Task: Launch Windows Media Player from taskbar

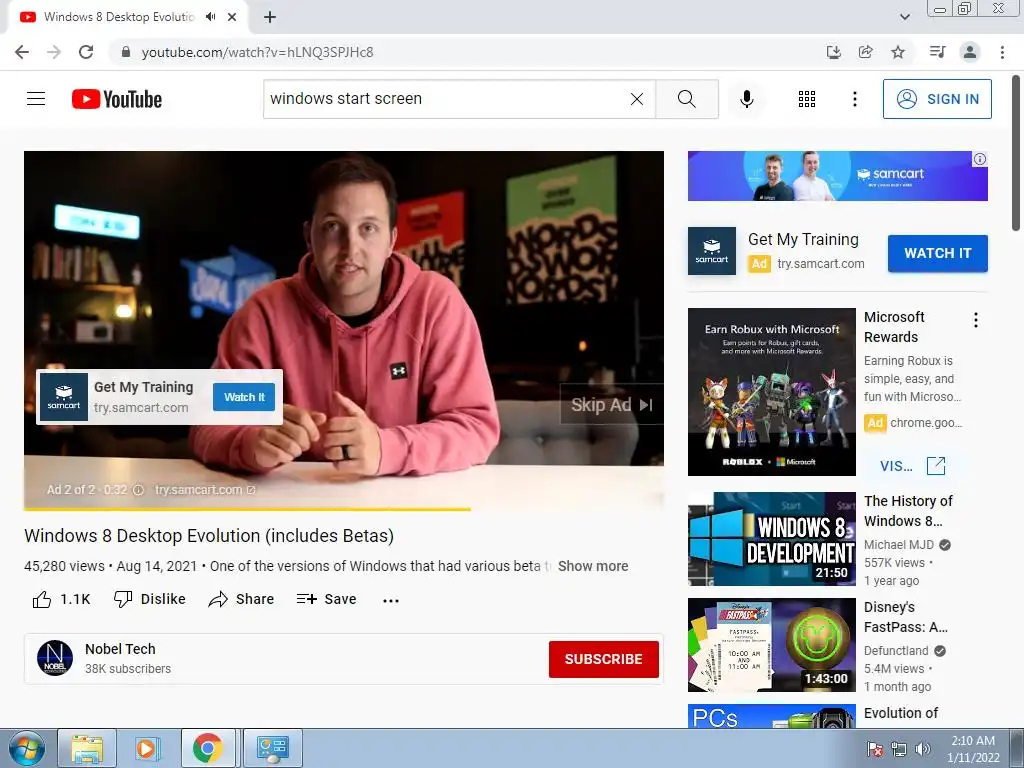Action: click(146, 748)
